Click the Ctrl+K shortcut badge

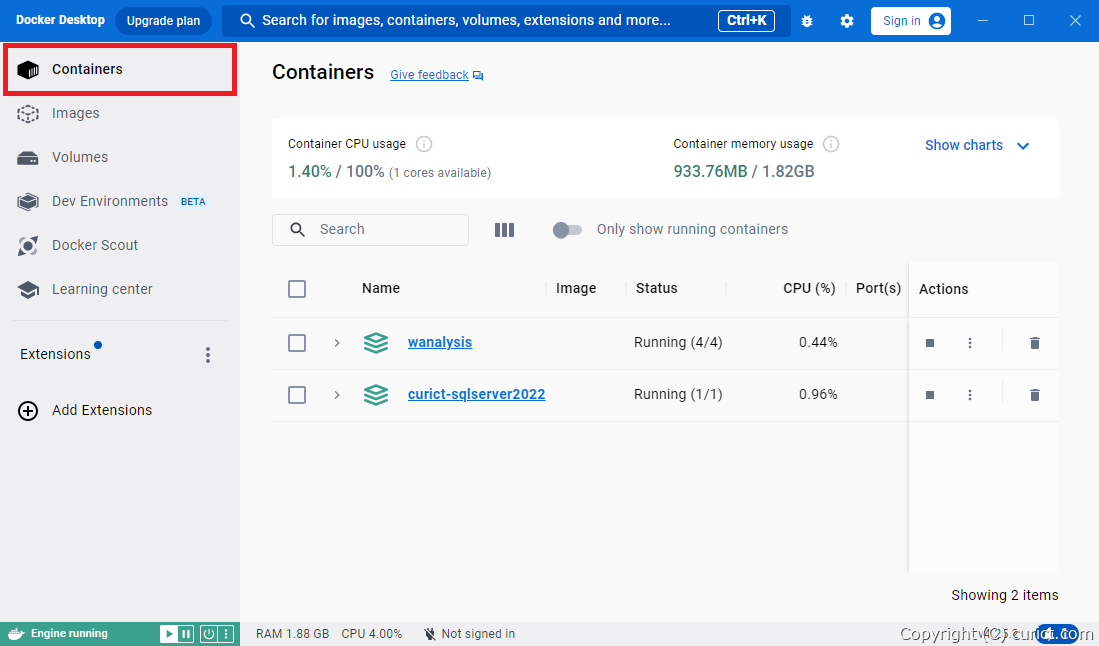(746, 21)
